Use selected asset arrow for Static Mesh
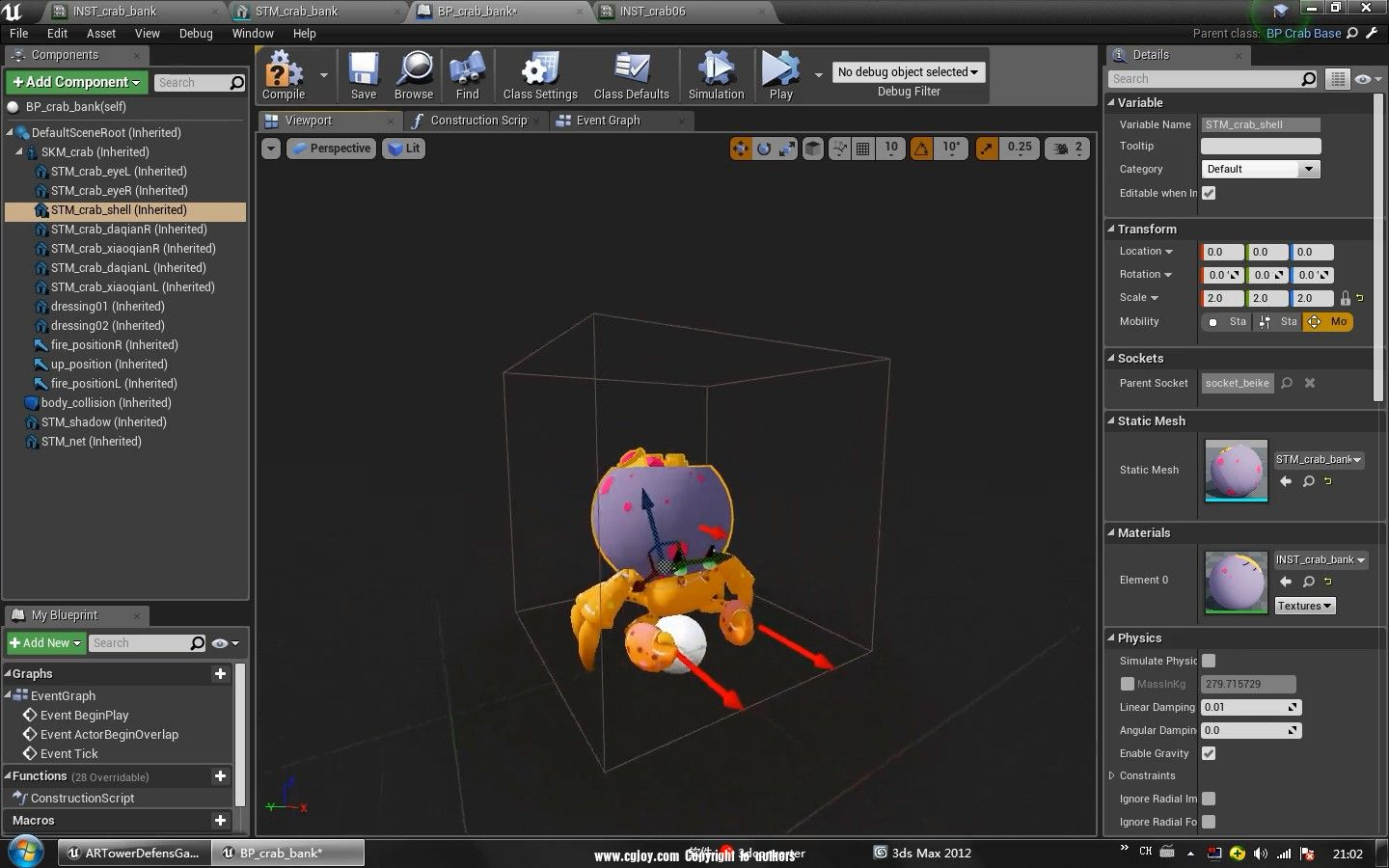The width and height of the screenshot is (1389, 868). pyautogui.click(x=1286, y=481)
